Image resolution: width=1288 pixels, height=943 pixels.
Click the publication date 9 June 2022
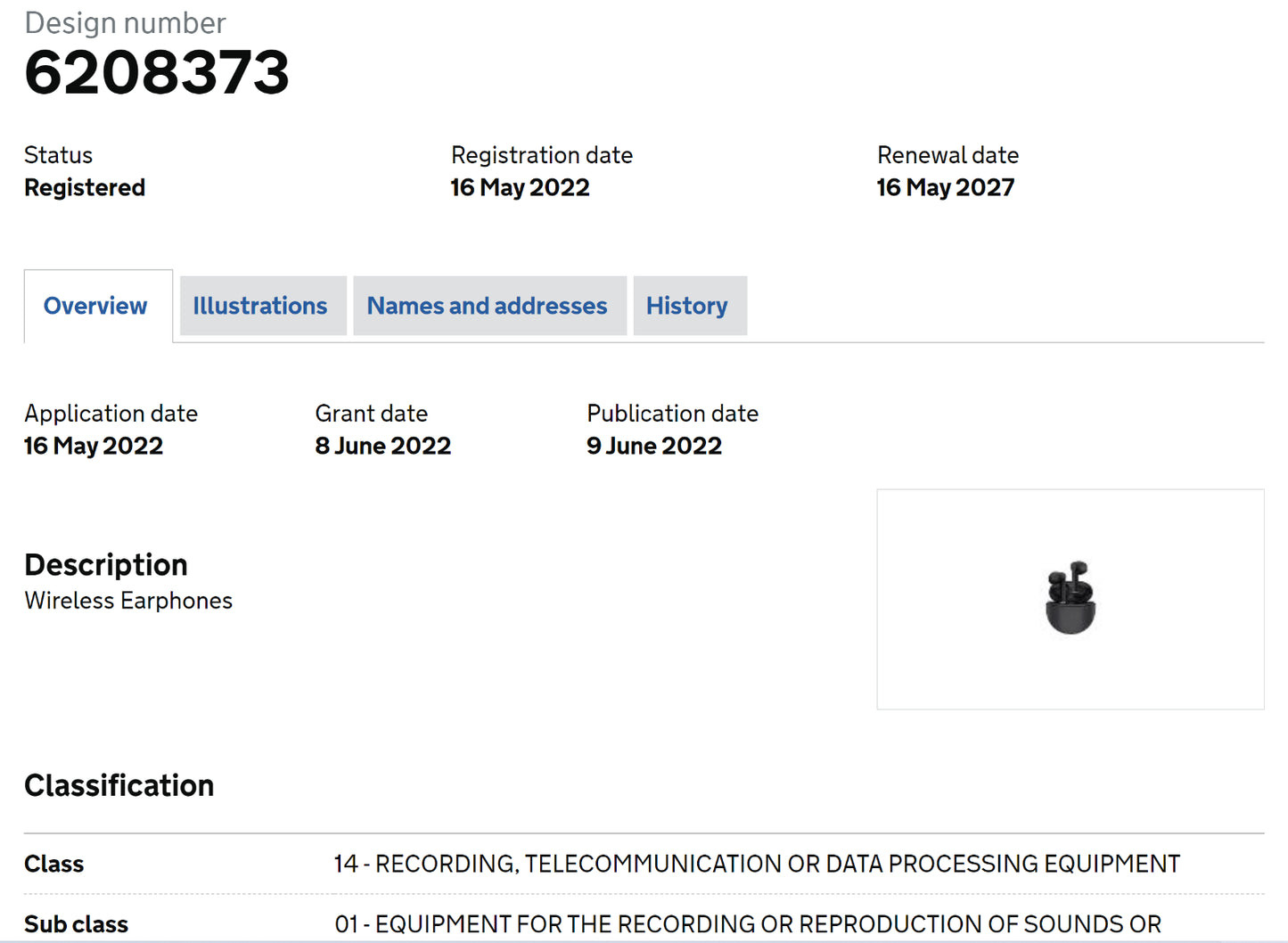(x=654, y=446)
